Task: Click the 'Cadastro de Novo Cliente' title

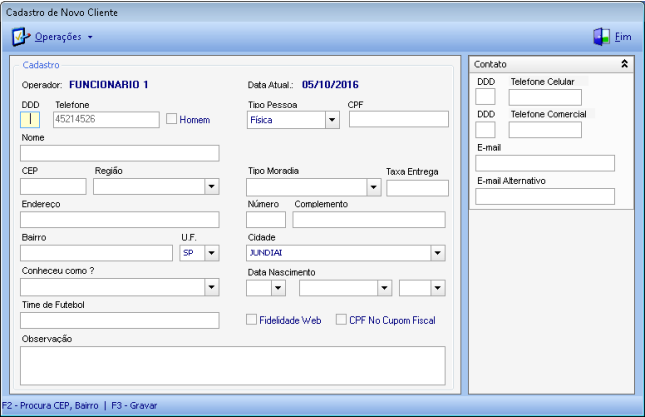Action: point(62,13)
